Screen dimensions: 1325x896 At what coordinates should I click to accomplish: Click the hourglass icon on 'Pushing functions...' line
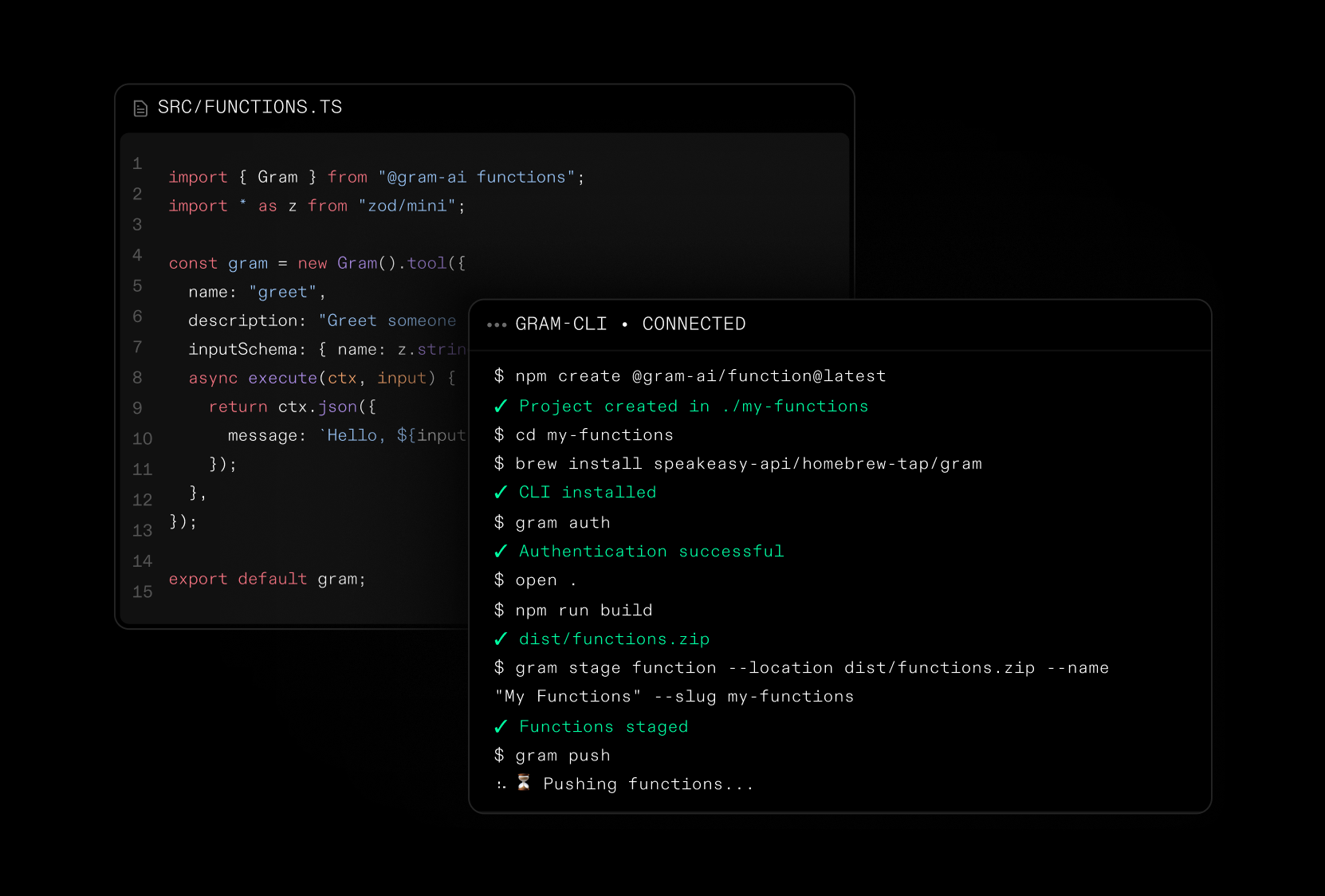point(524,783)
